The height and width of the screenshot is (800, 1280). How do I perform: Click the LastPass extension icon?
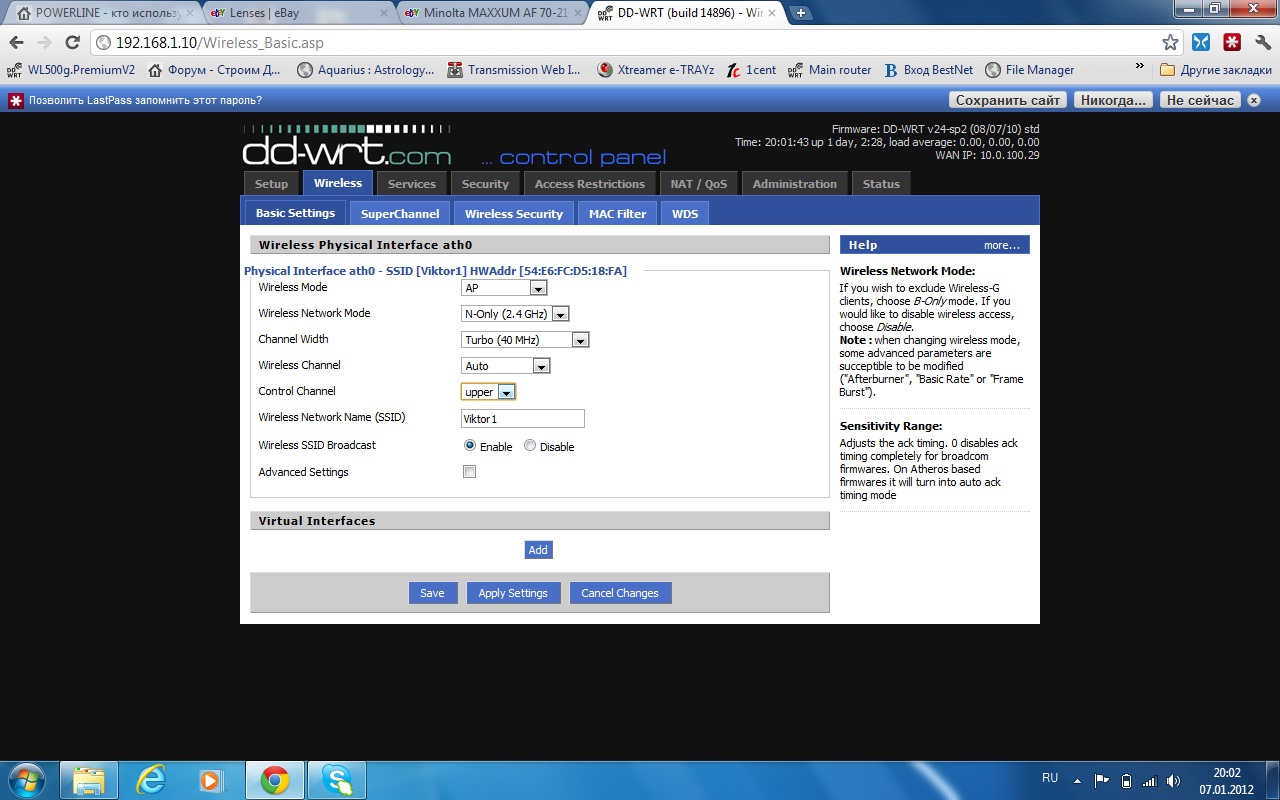1233,43
